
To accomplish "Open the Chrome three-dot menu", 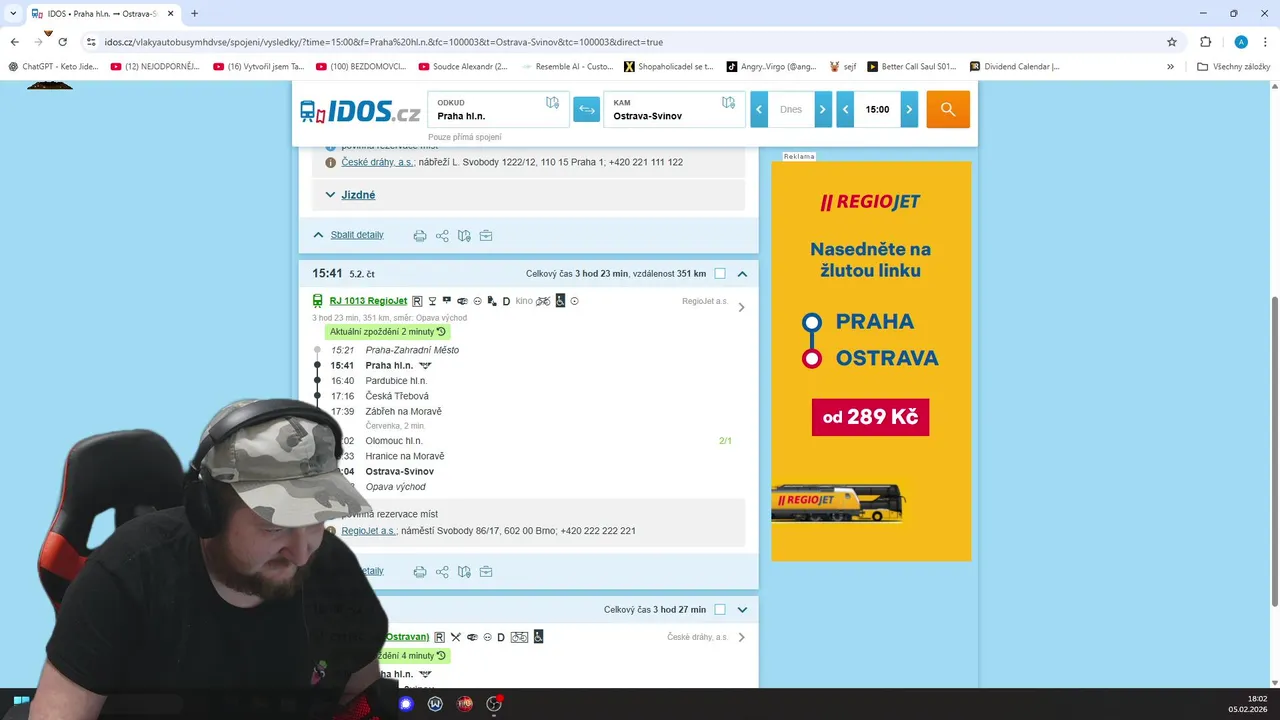I will [x=1265, y=42].
